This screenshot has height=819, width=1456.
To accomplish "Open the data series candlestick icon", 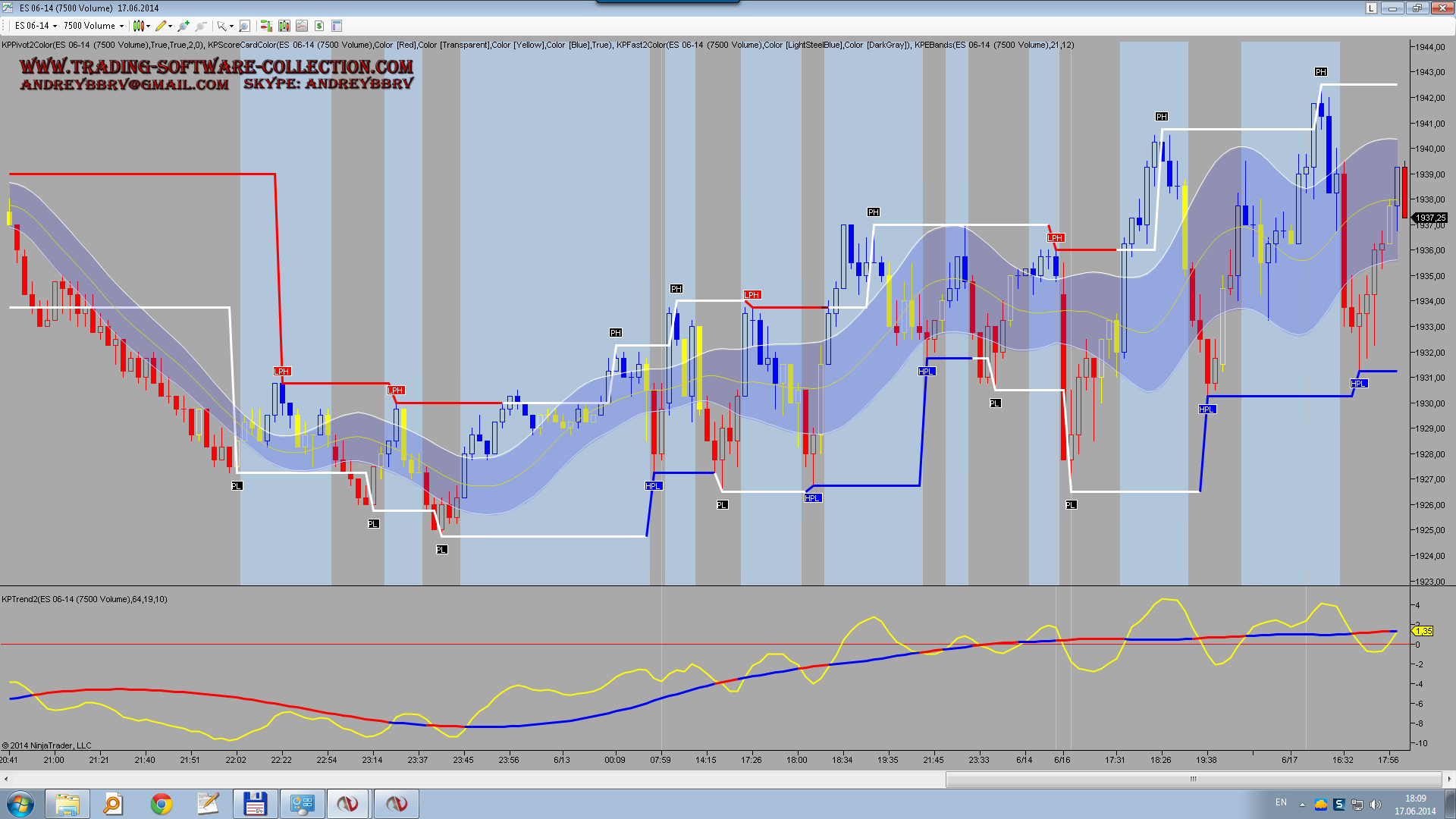I will coord(284,26).
